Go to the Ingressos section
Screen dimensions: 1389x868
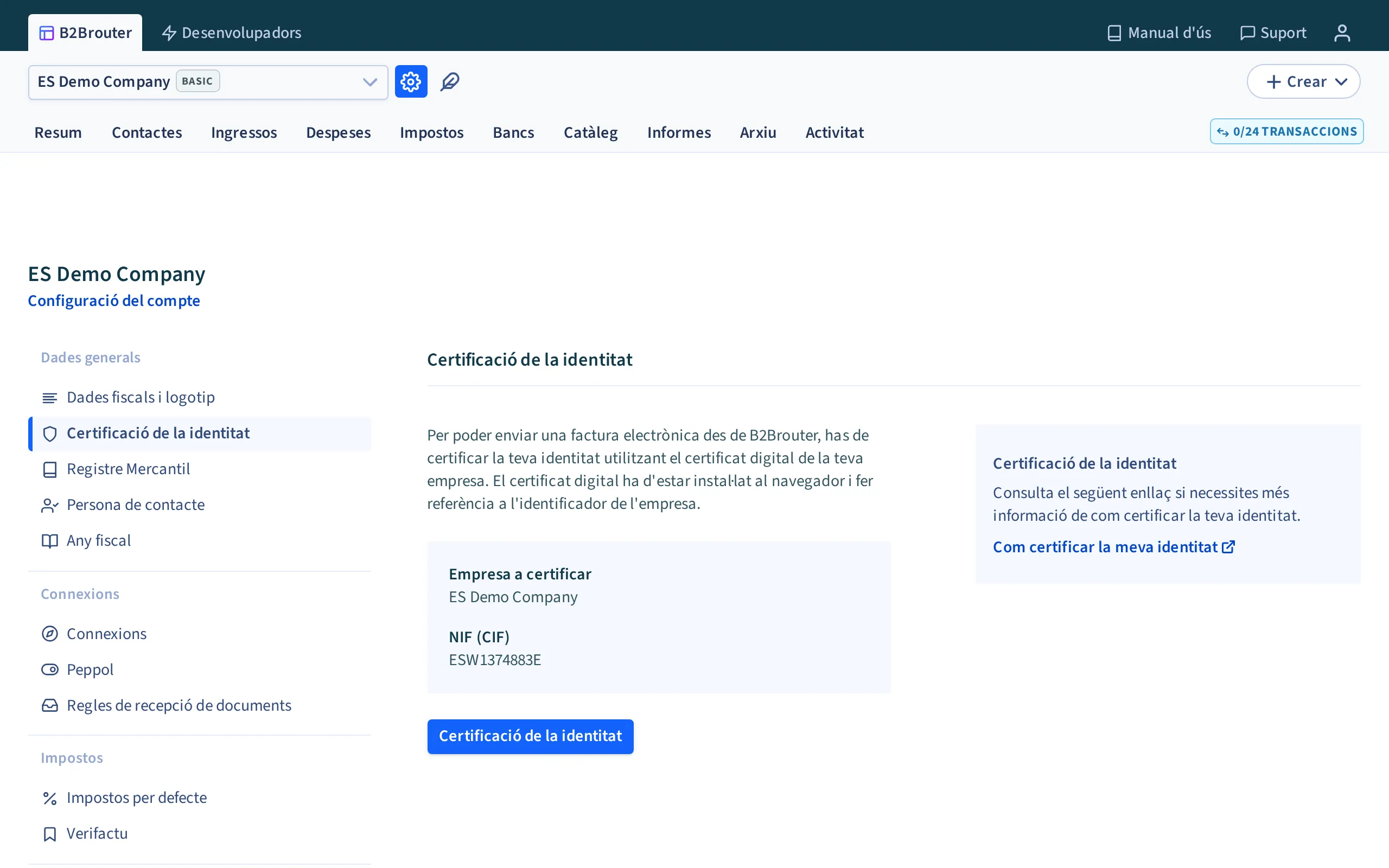click(x=244, y=132)
